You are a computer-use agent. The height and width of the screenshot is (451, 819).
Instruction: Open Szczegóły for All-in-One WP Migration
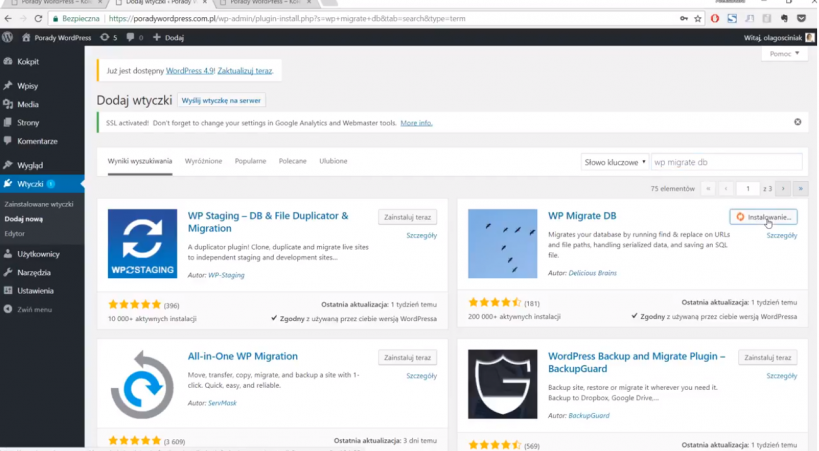click(x=422, y=376)
